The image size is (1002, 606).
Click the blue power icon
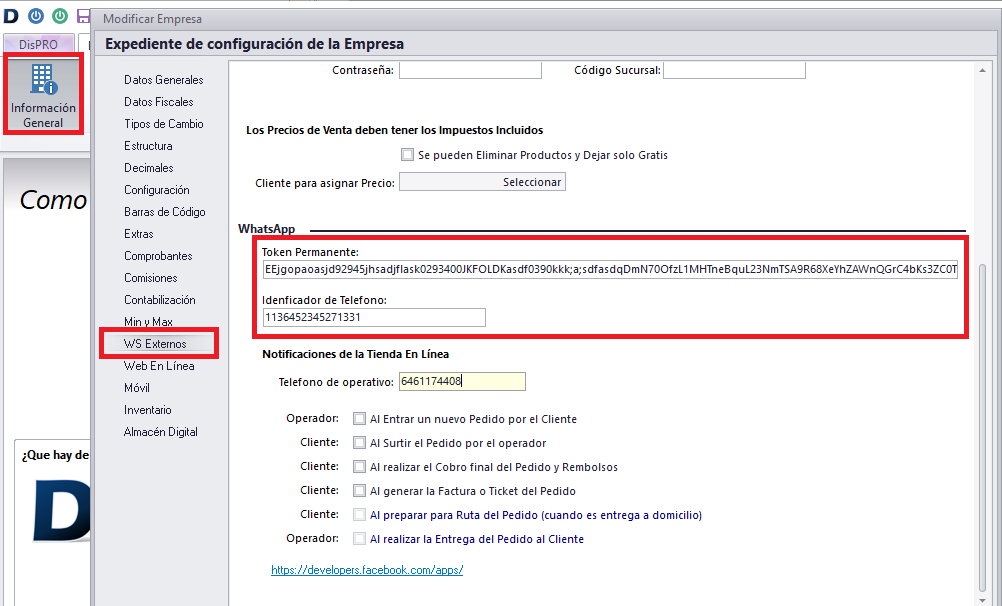[34, 17]
